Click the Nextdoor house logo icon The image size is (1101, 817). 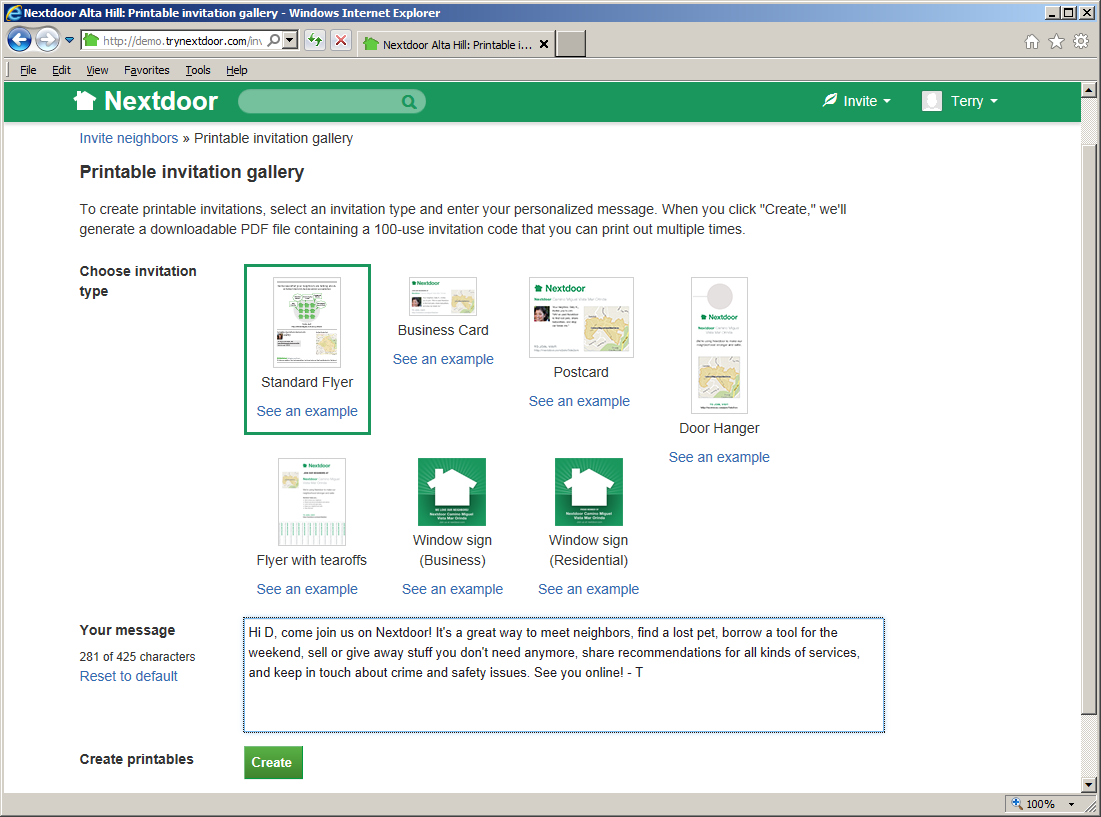[x=85, y=101]
